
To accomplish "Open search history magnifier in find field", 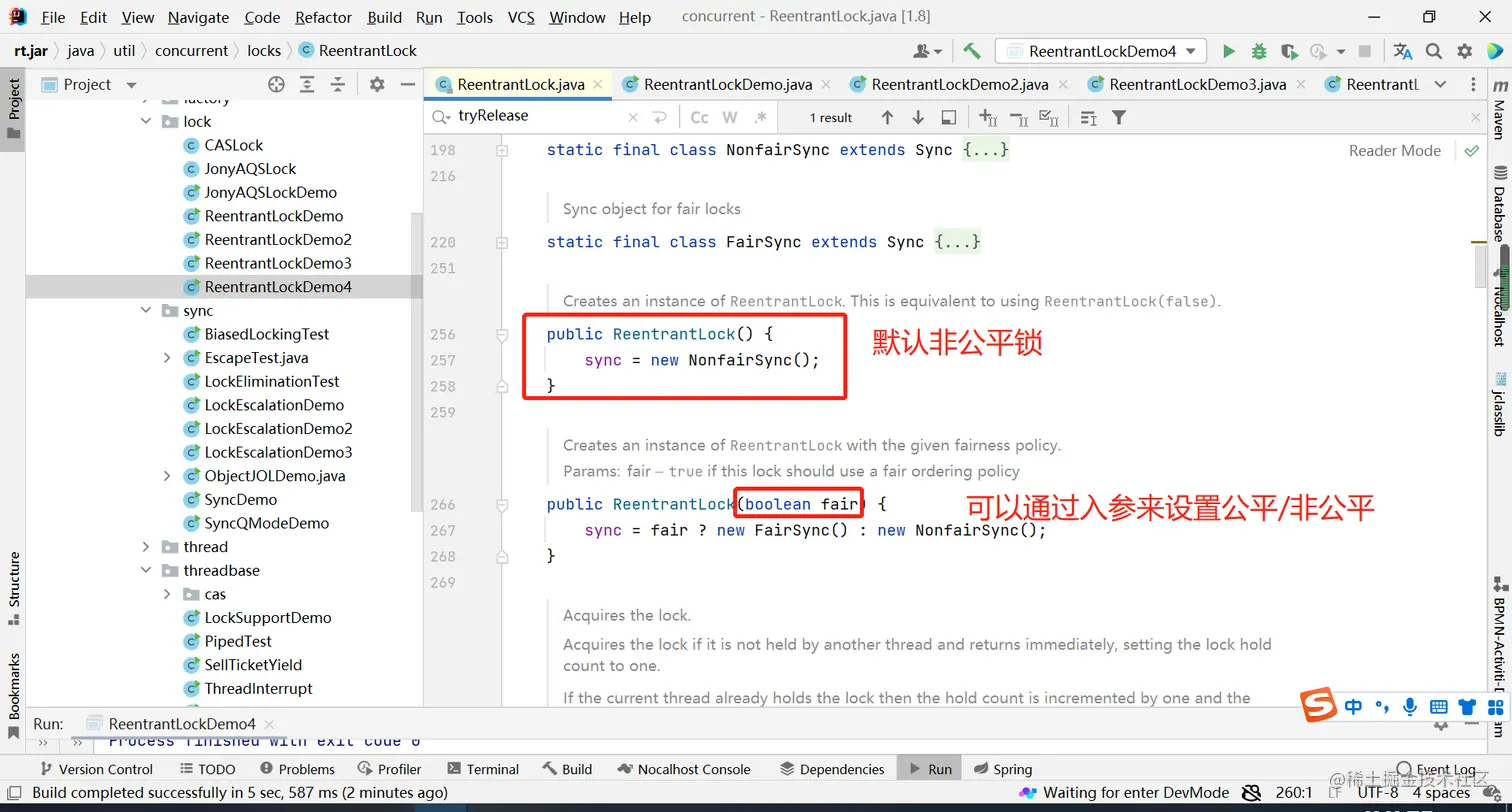I will pyautogui.click(x=441, y=117).
